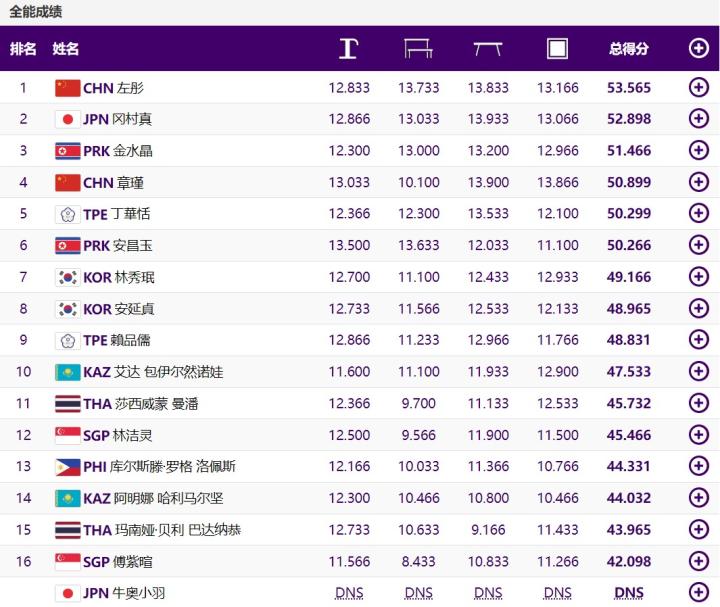Screen dimensions: 720x607
Task: Click the vault apparatus icon in header
Action: [x=348, y=48]
